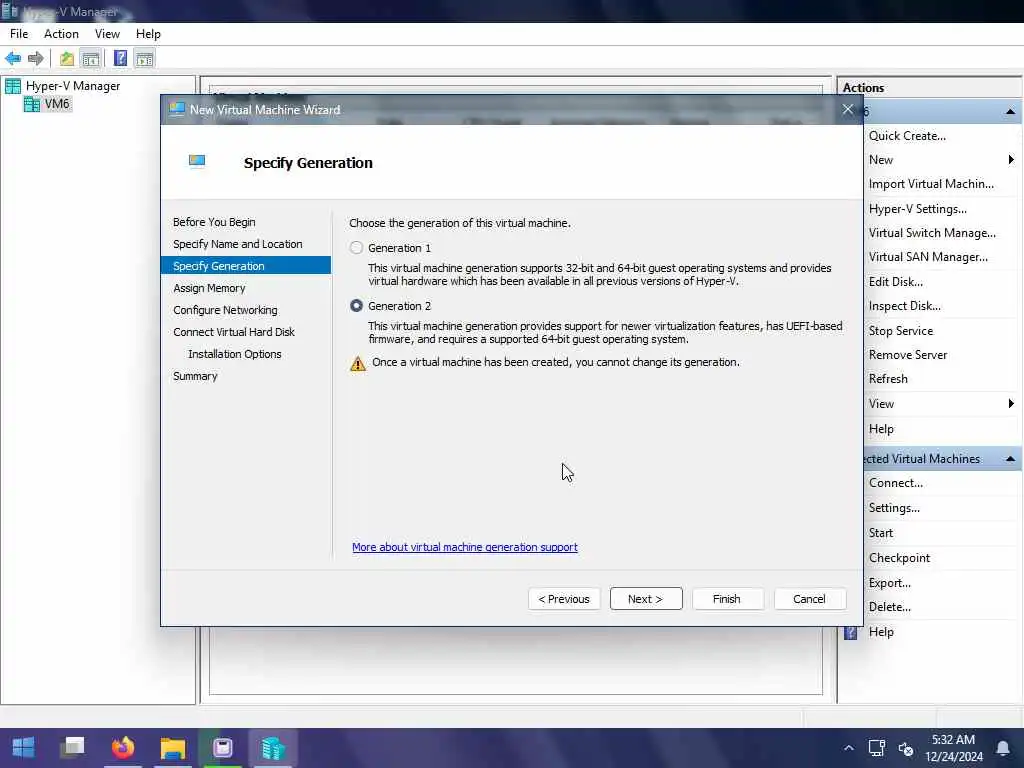Show hidden tray icons chevron
Viewport: 1024px width, 768px height.
848,748
